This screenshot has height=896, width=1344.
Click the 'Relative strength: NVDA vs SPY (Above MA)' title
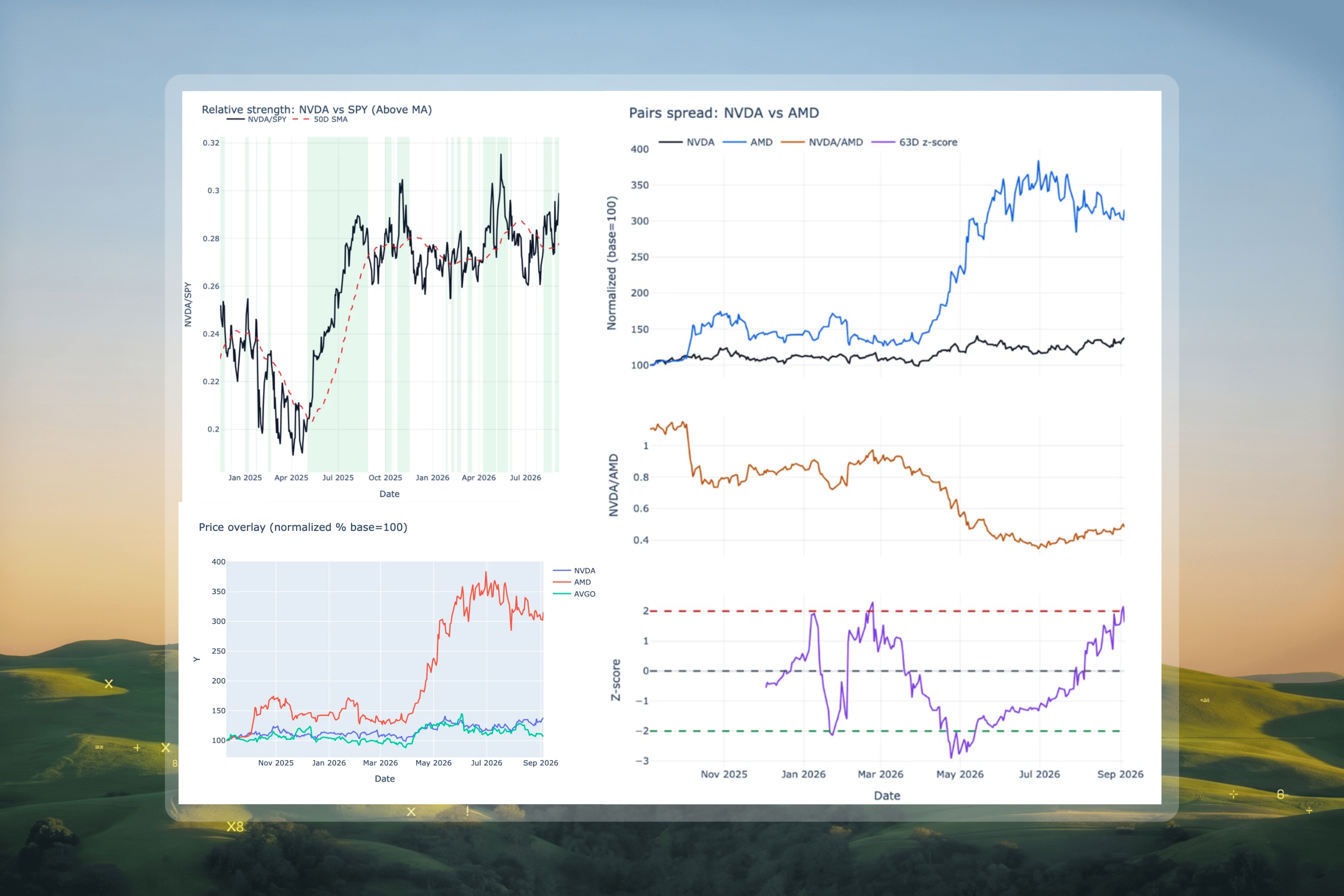(317, 109)
